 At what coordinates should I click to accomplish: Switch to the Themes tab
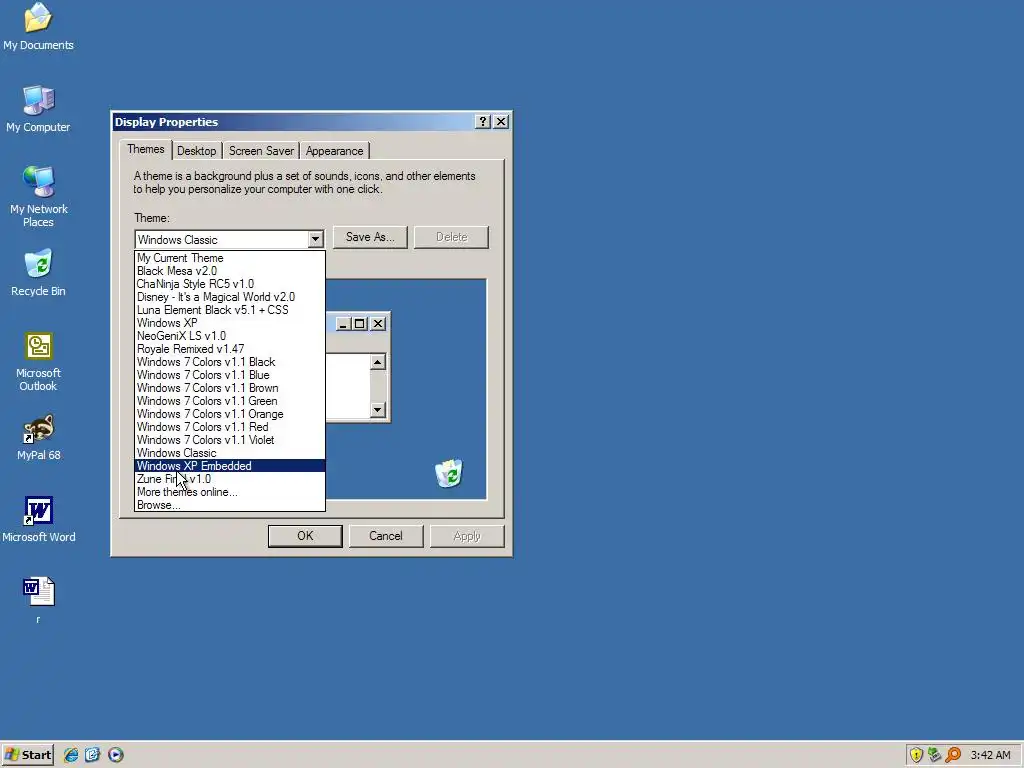coord(146,150)
